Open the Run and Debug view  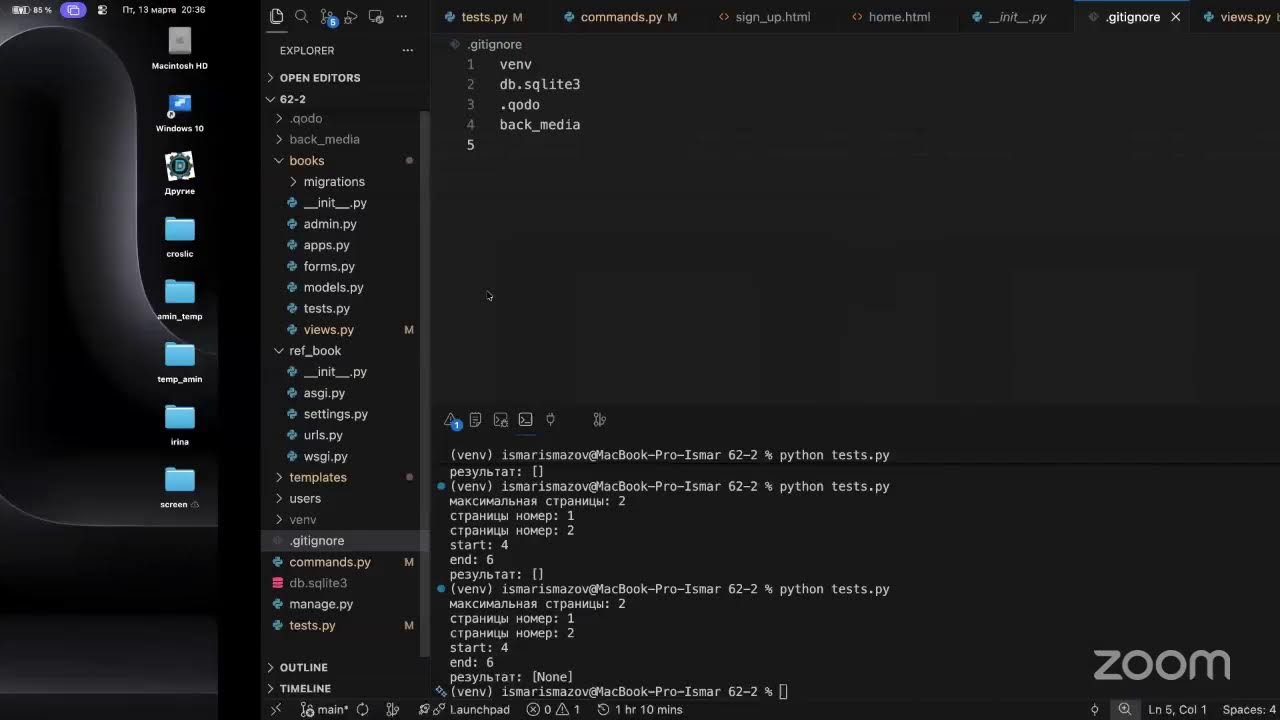[x=351, y=17]
